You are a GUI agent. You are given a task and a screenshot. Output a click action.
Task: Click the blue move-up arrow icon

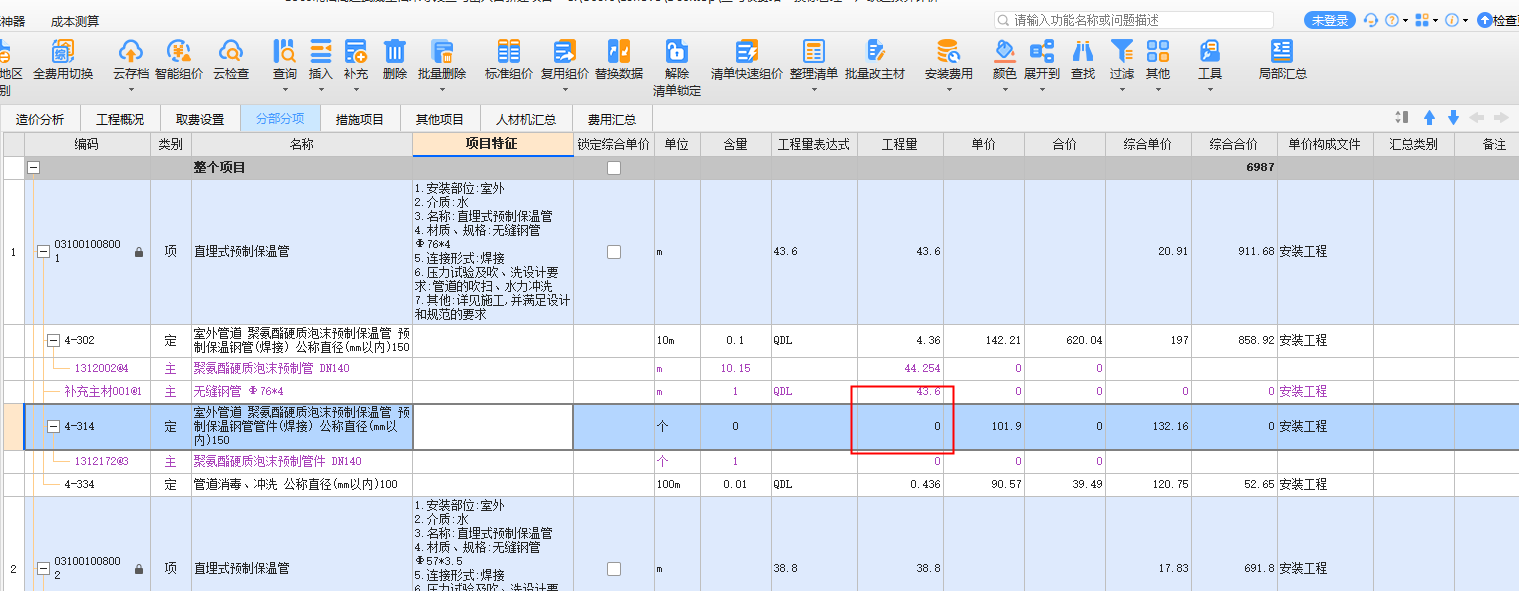1429,118
